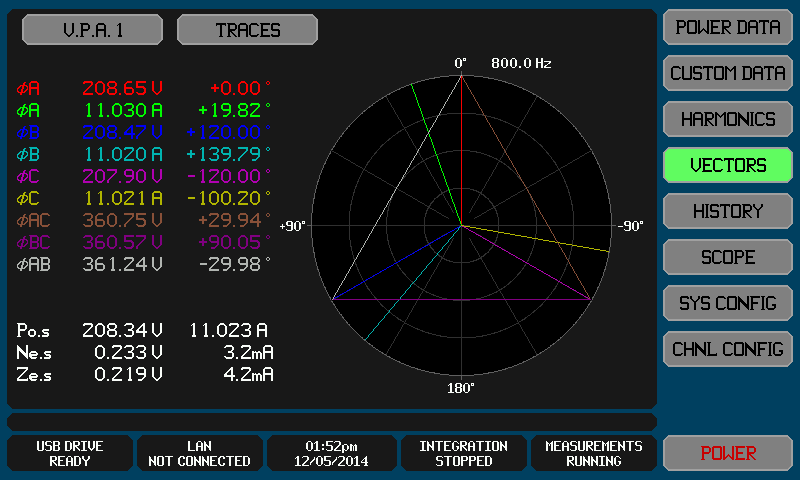The height and width of the screenshot is (480, 800).
Task: Click the center of the vector diagram
Action: click(x=461, y=226)
